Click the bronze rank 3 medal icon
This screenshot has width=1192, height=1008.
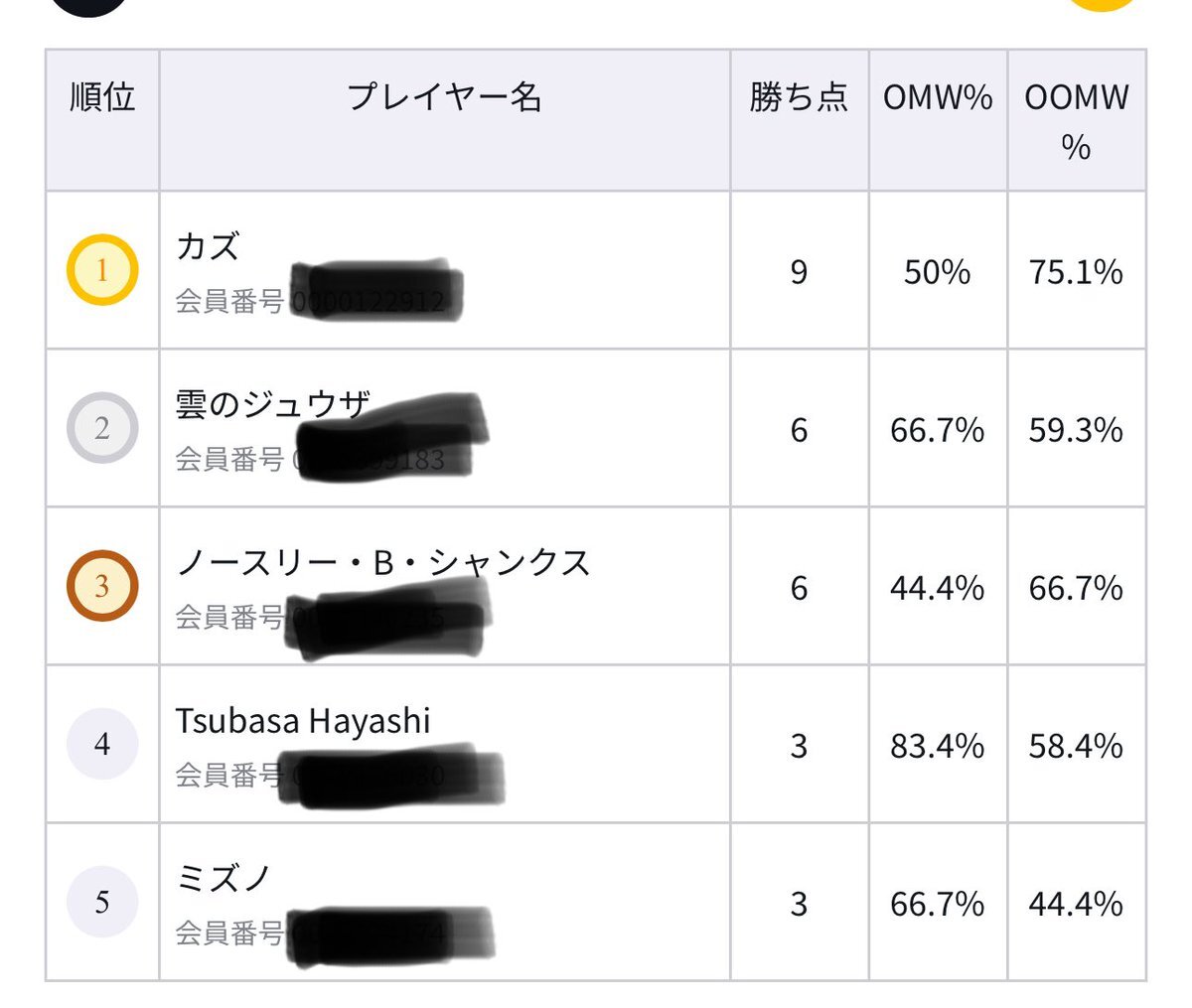(101, 586)
